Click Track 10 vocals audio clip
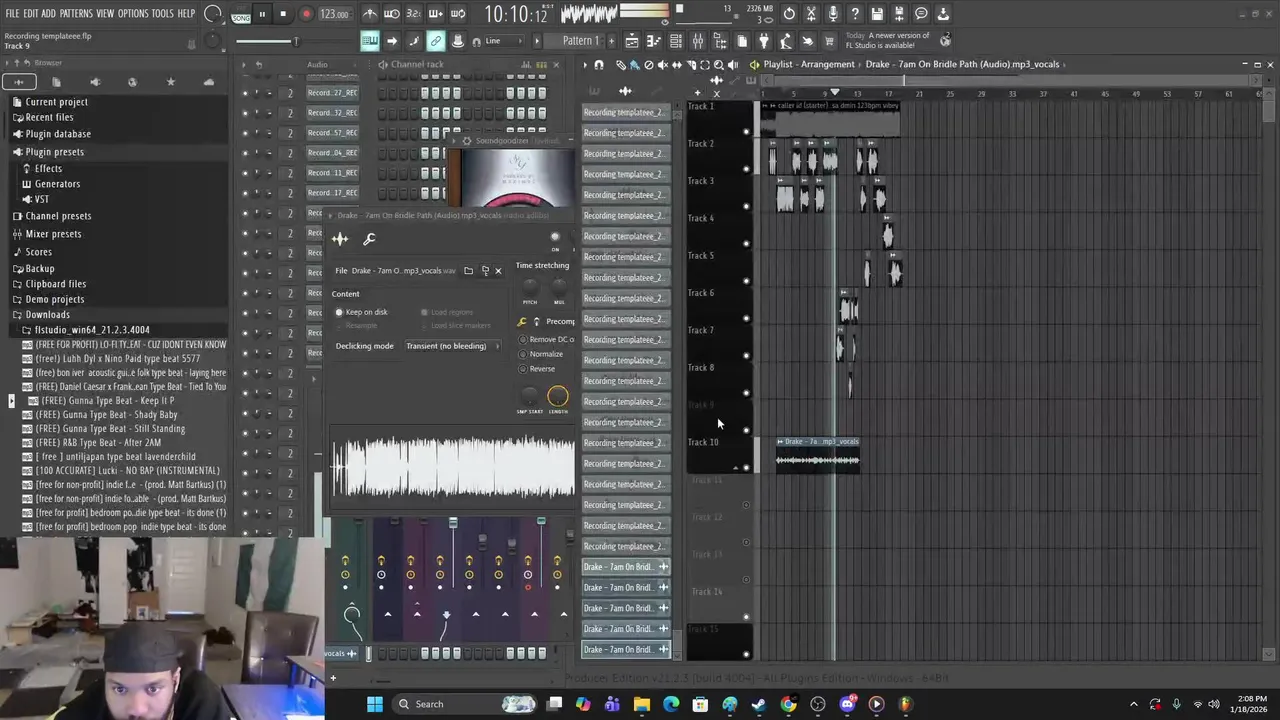Image resolution: width=1280 pixels, height=720 pixels. (818, 455)
